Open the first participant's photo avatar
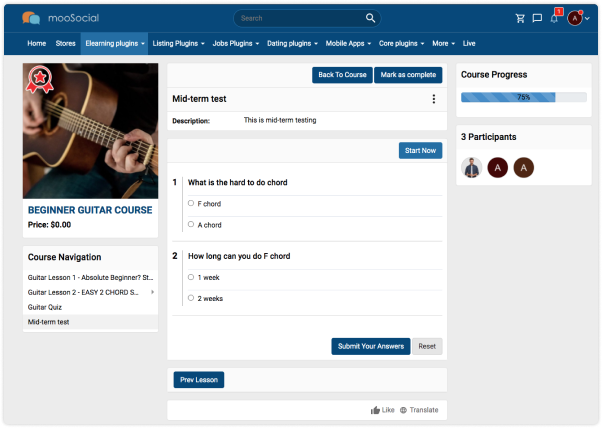 (x=471, y=168)
